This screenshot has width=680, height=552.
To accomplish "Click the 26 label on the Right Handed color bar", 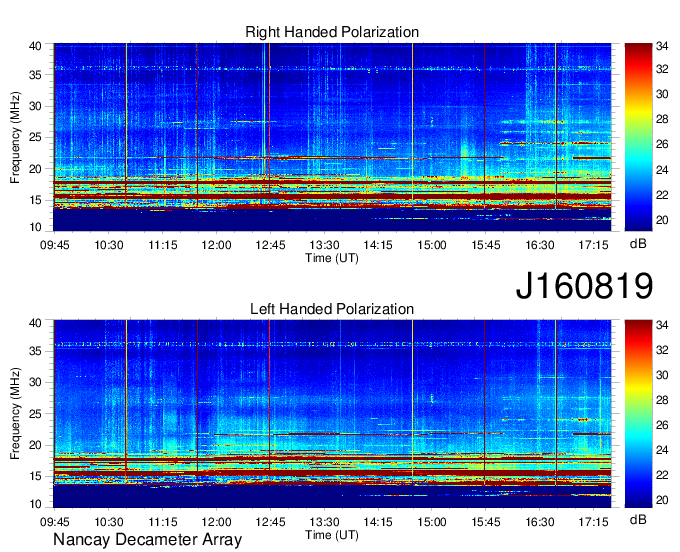I will 662,144.
